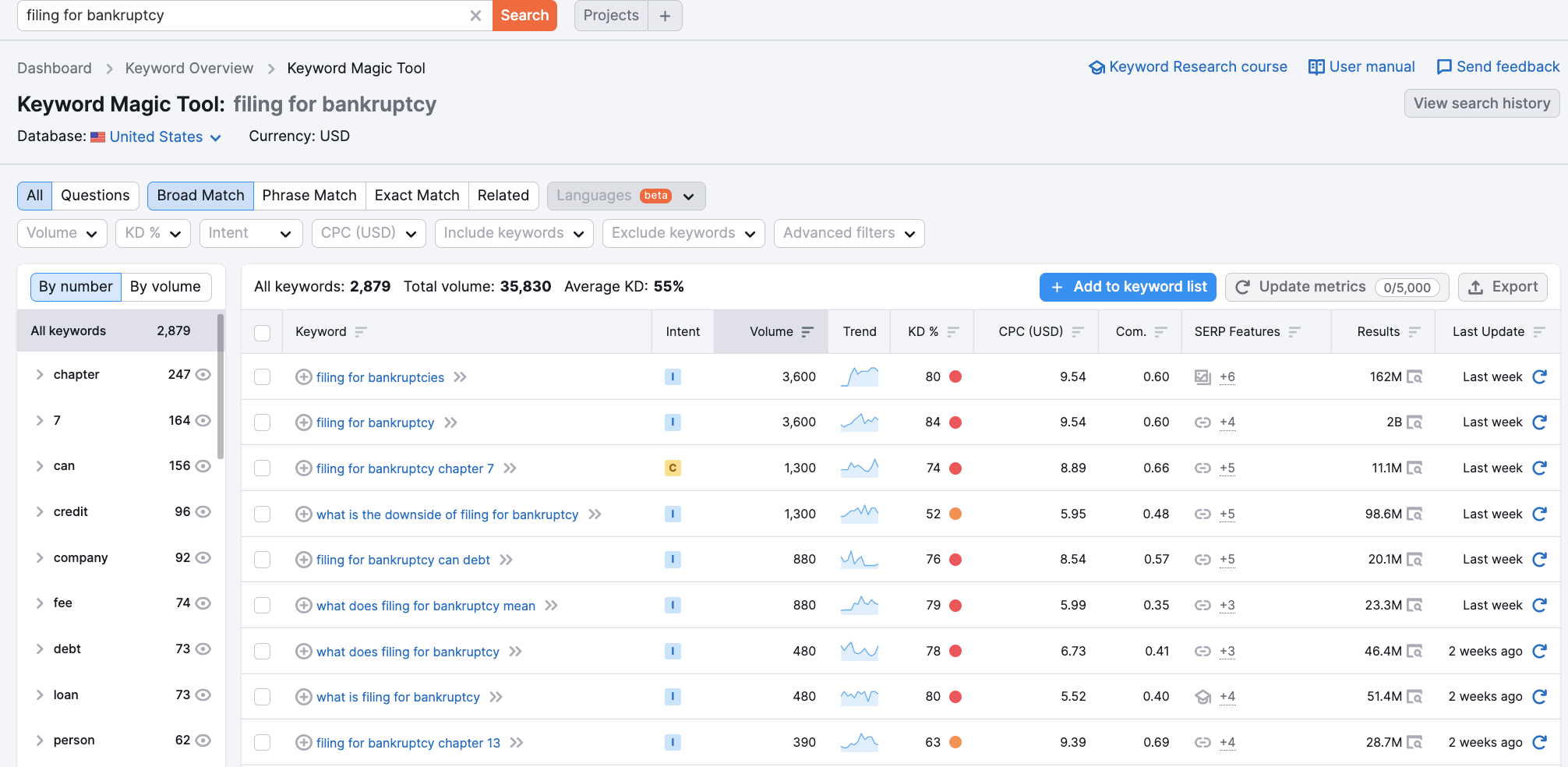View SERP for the 162M results row
The height and width of the screenshot is (767, 1568).
[x=1414, y=377]
